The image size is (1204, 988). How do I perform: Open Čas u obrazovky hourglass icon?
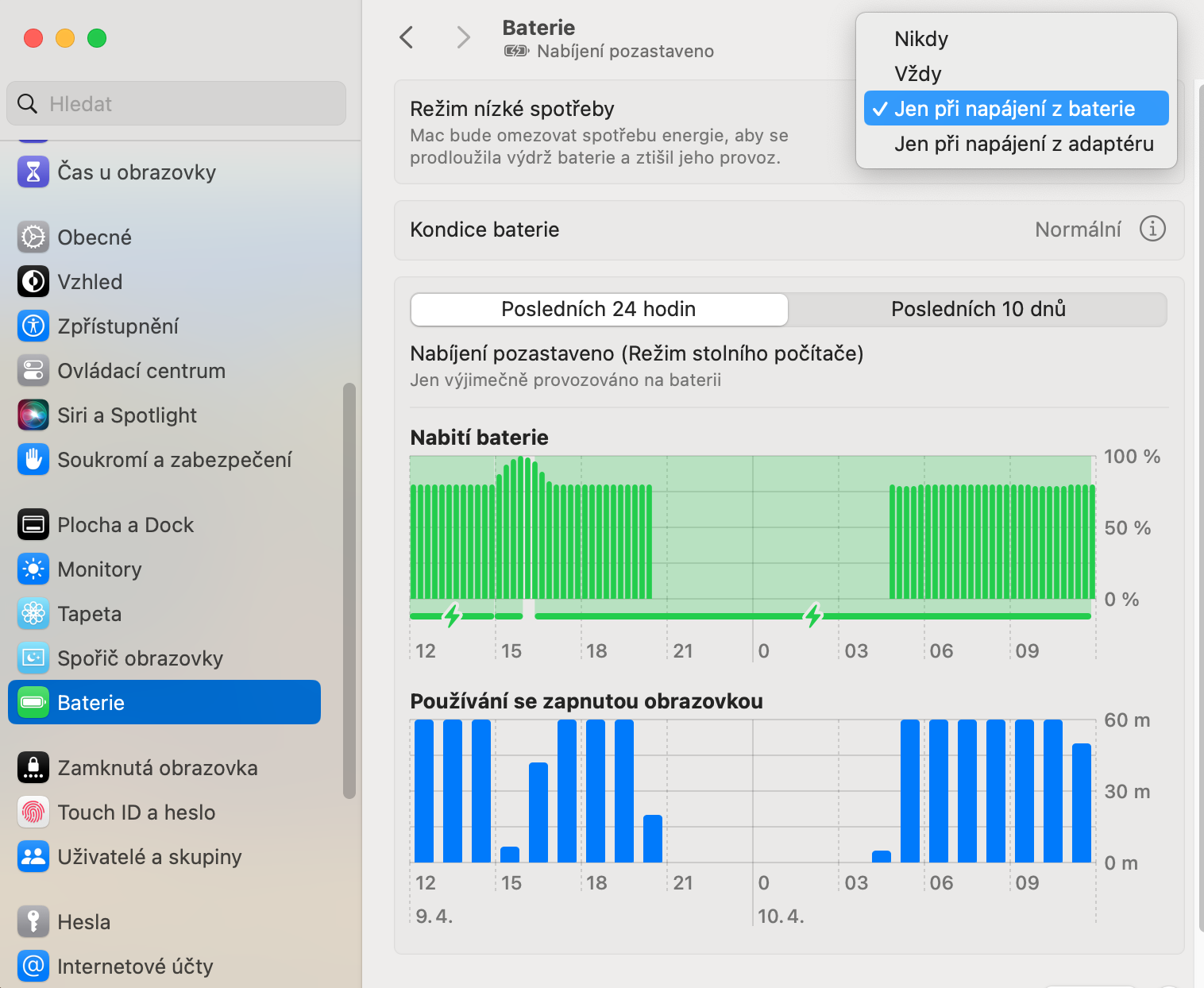(x=33, y=172)
